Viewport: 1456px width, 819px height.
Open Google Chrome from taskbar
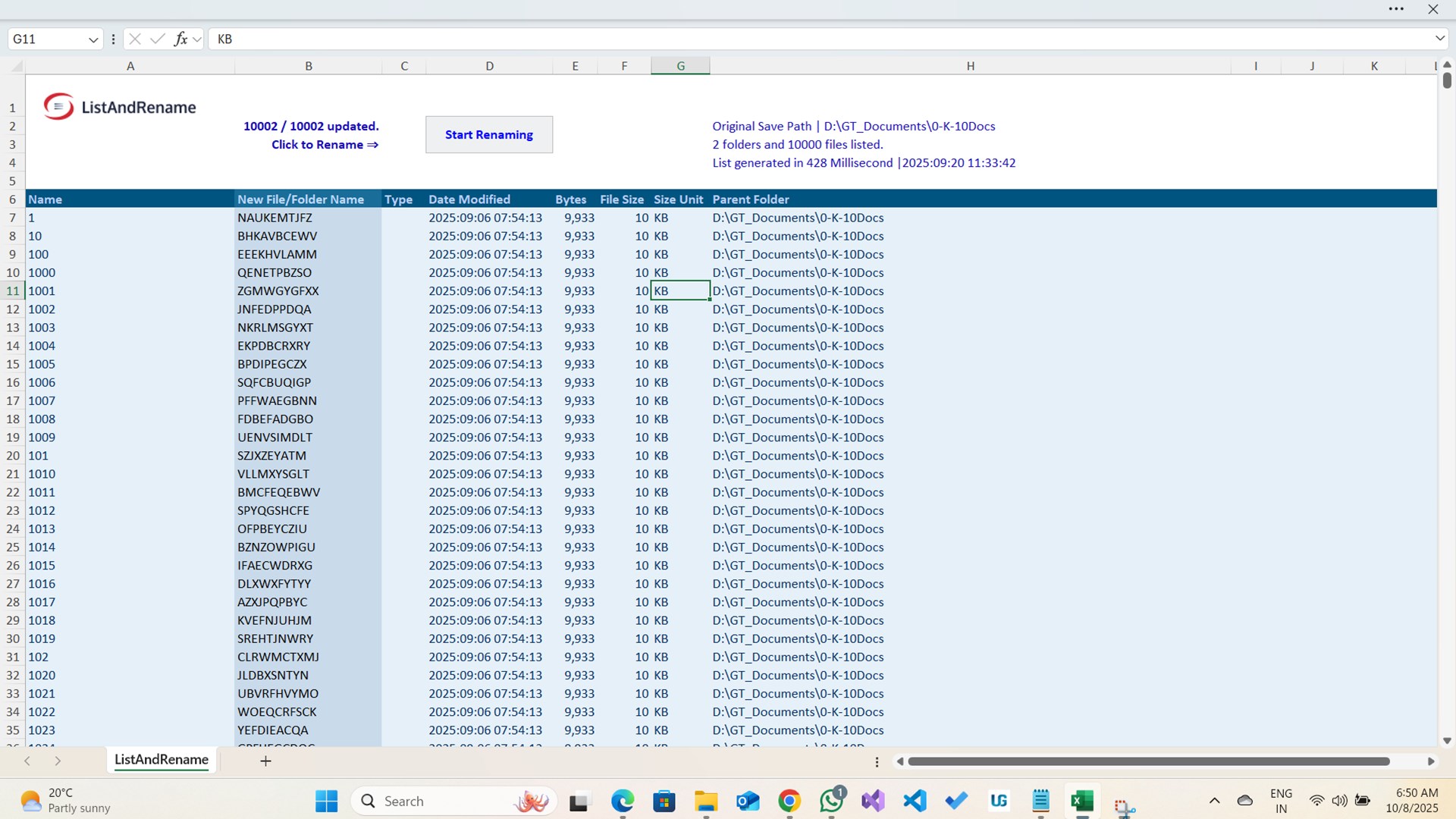789,801
